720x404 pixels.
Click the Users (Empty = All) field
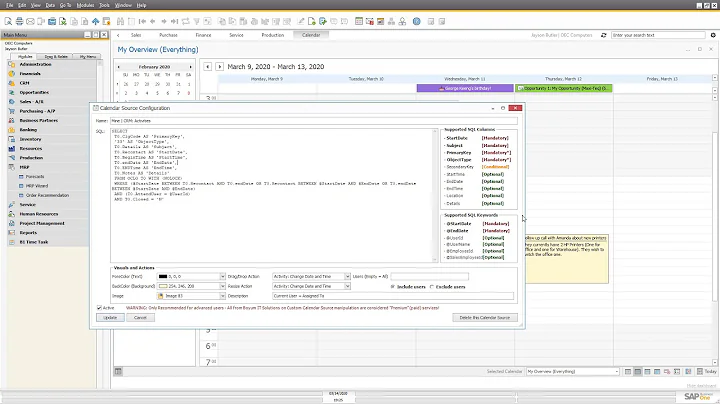pos(429,276)
